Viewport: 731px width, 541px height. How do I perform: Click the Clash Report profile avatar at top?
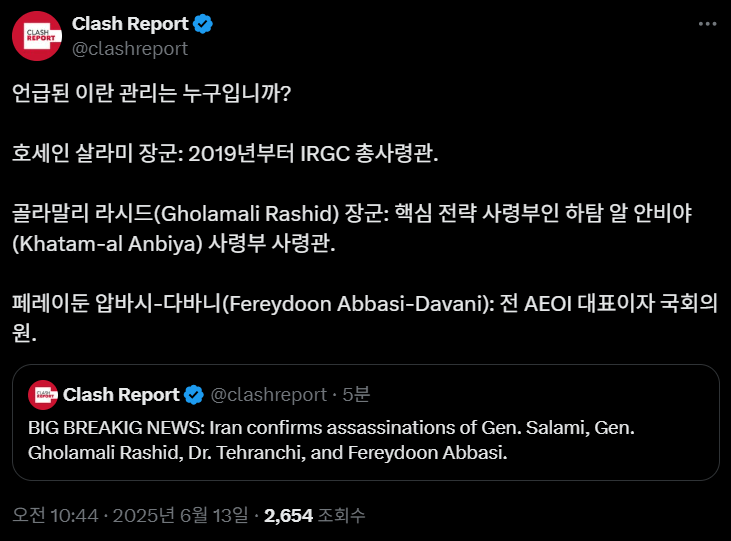pos(37,36)
